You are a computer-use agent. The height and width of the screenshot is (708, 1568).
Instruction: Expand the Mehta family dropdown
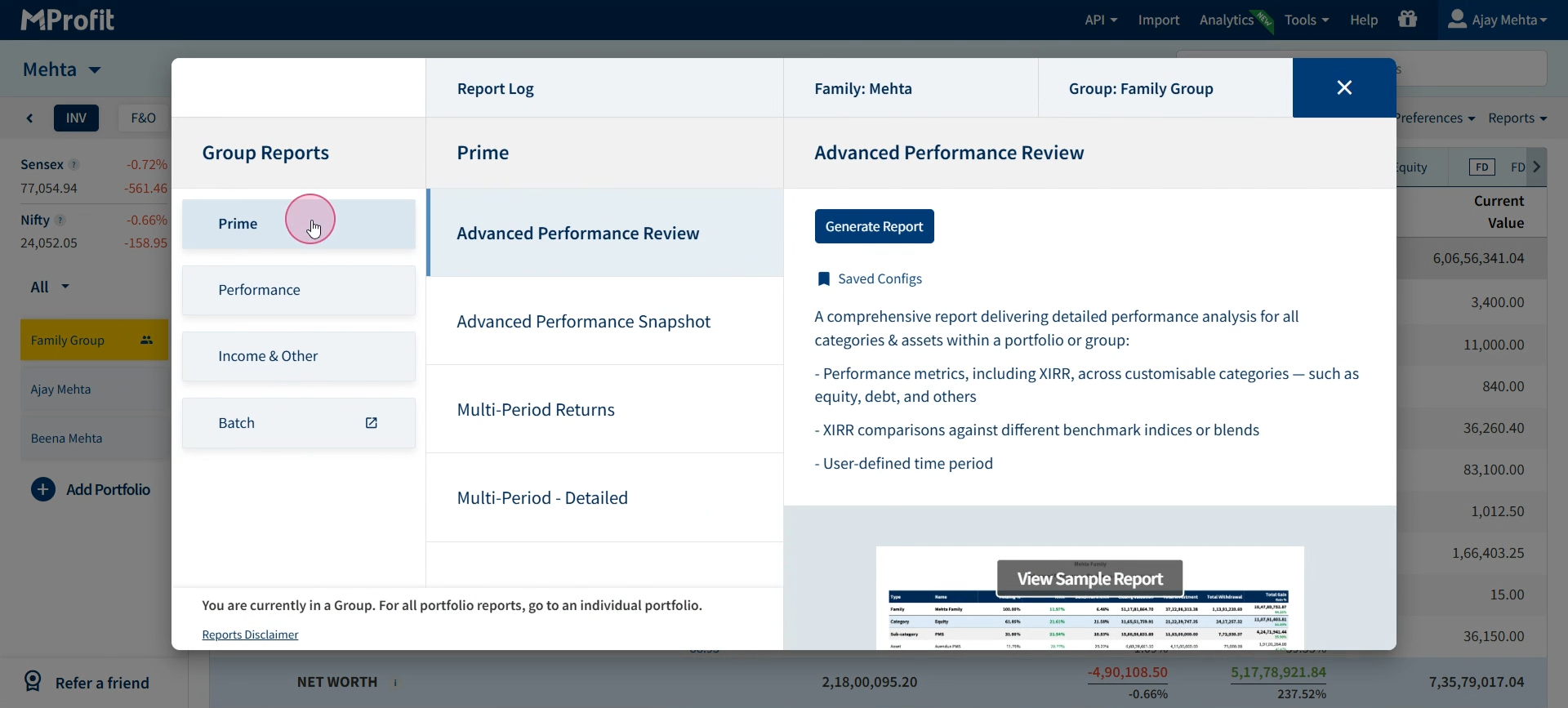(x=62, y=69)
